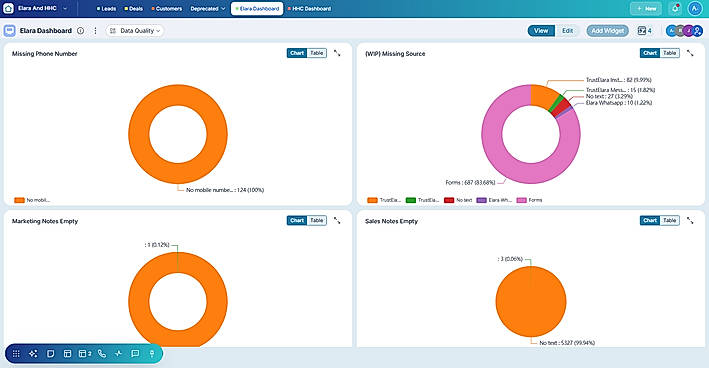Click the orange No mobile legend swatch
The width and height of the screenshot is (709, 368).
(19, 200)
